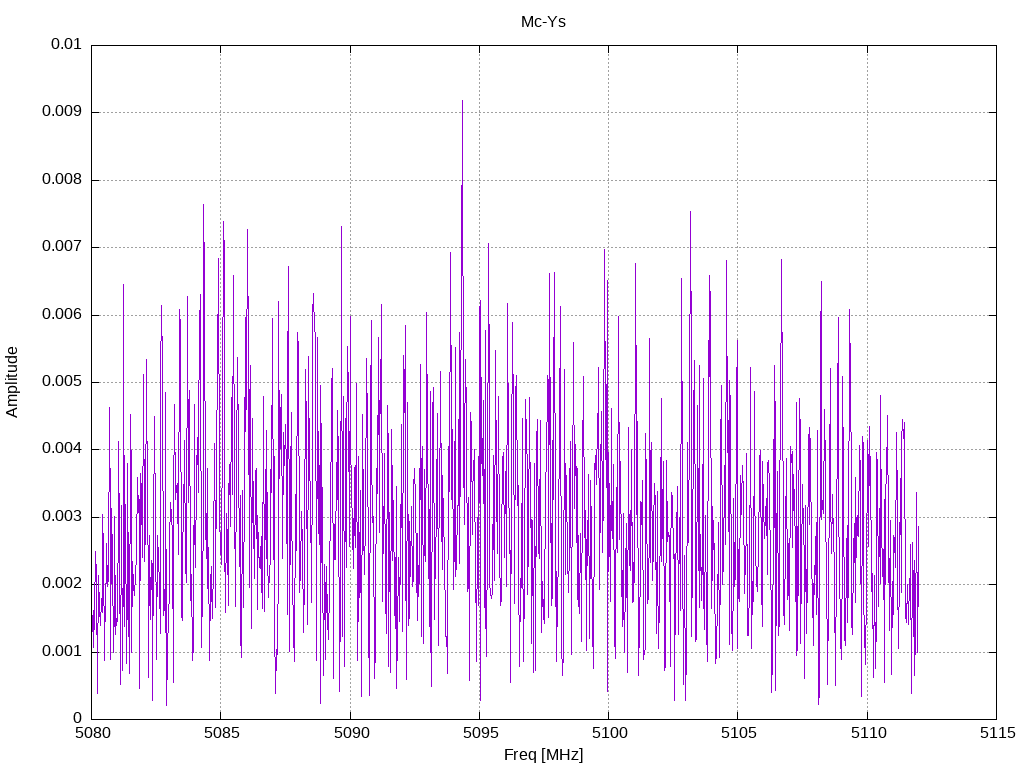Click the y-axis tick value 0.006
This screenshot has height=768, width=1024.
[x=61, y=315]
